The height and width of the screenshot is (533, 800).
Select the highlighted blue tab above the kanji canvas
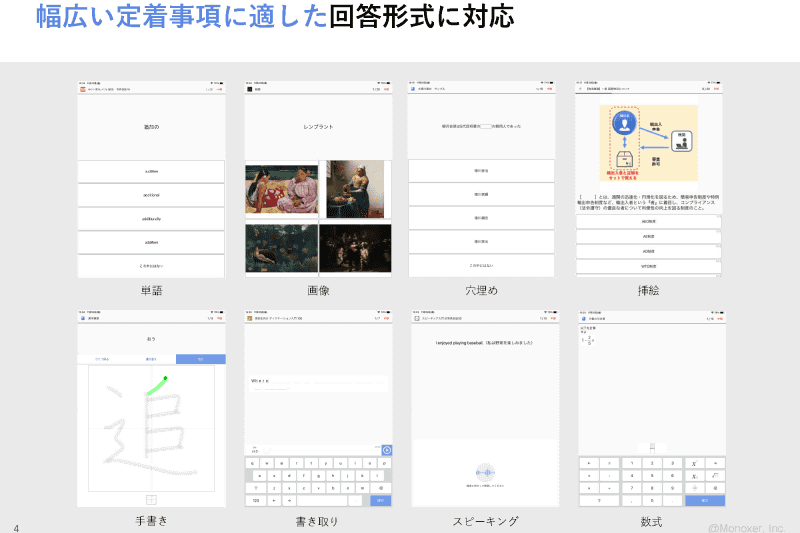coord(200,358)
